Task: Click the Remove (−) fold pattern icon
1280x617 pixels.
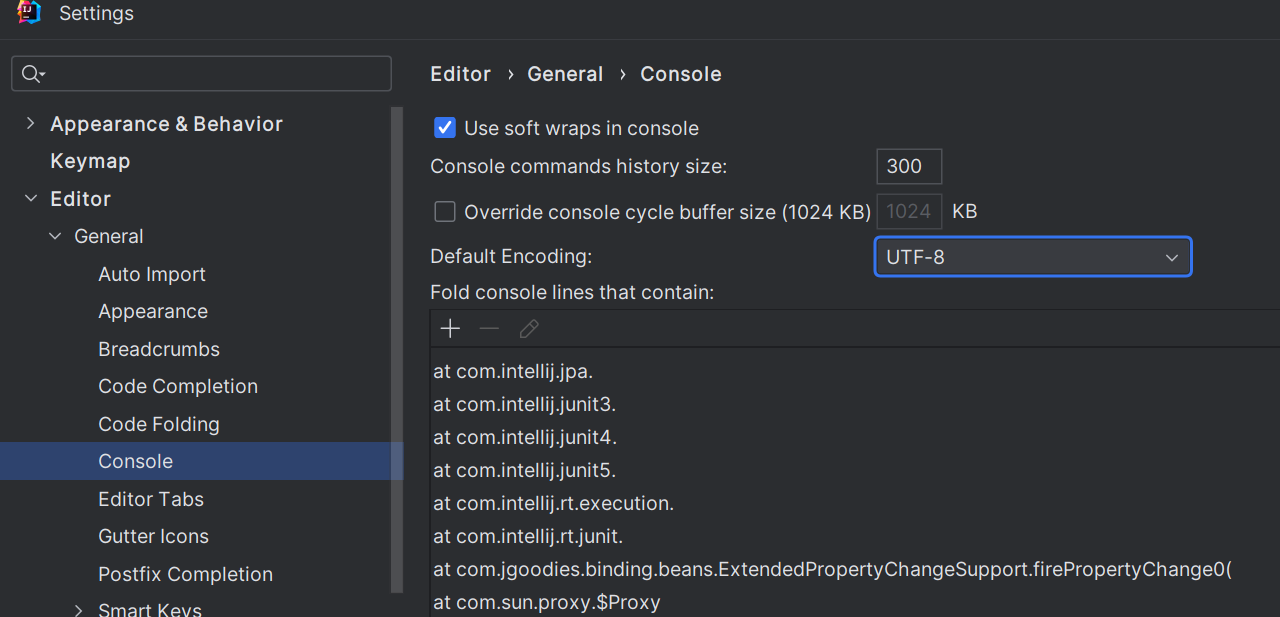Action: pos(489,329)
